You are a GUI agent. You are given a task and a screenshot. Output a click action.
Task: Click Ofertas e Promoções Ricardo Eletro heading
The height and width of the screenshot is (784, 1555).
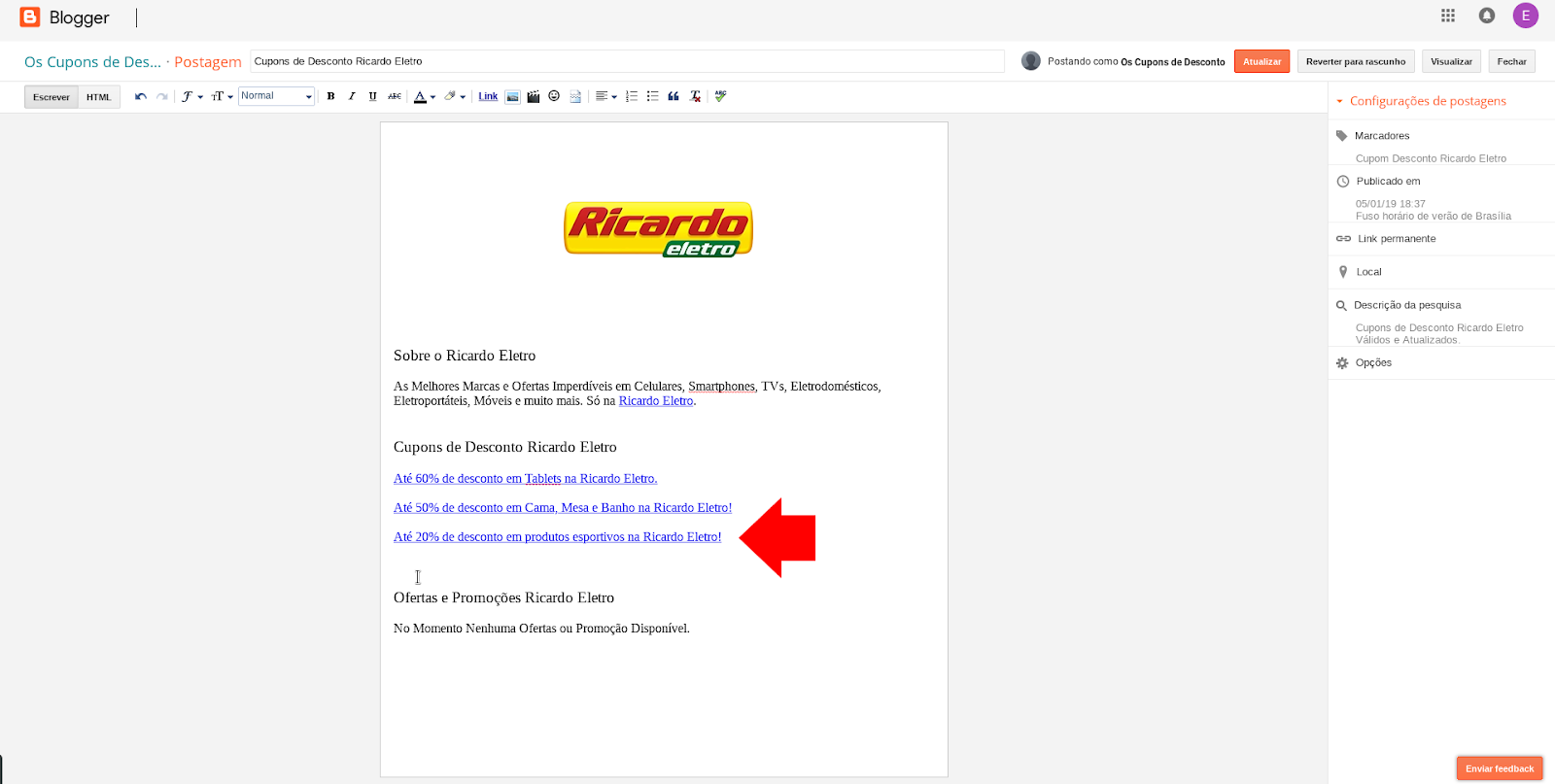coord(503,597)
